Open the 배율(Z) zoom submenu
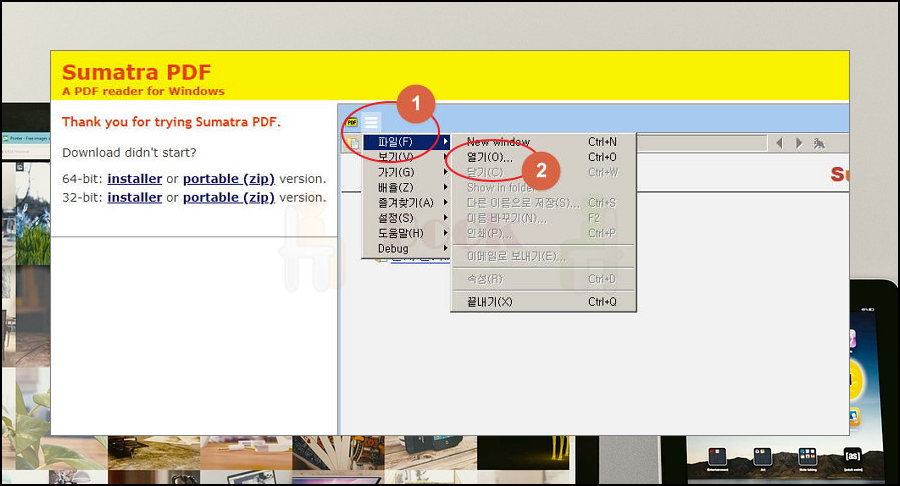Image resolution: width=900 pixels, height=486 pixels. click(406, 188)
